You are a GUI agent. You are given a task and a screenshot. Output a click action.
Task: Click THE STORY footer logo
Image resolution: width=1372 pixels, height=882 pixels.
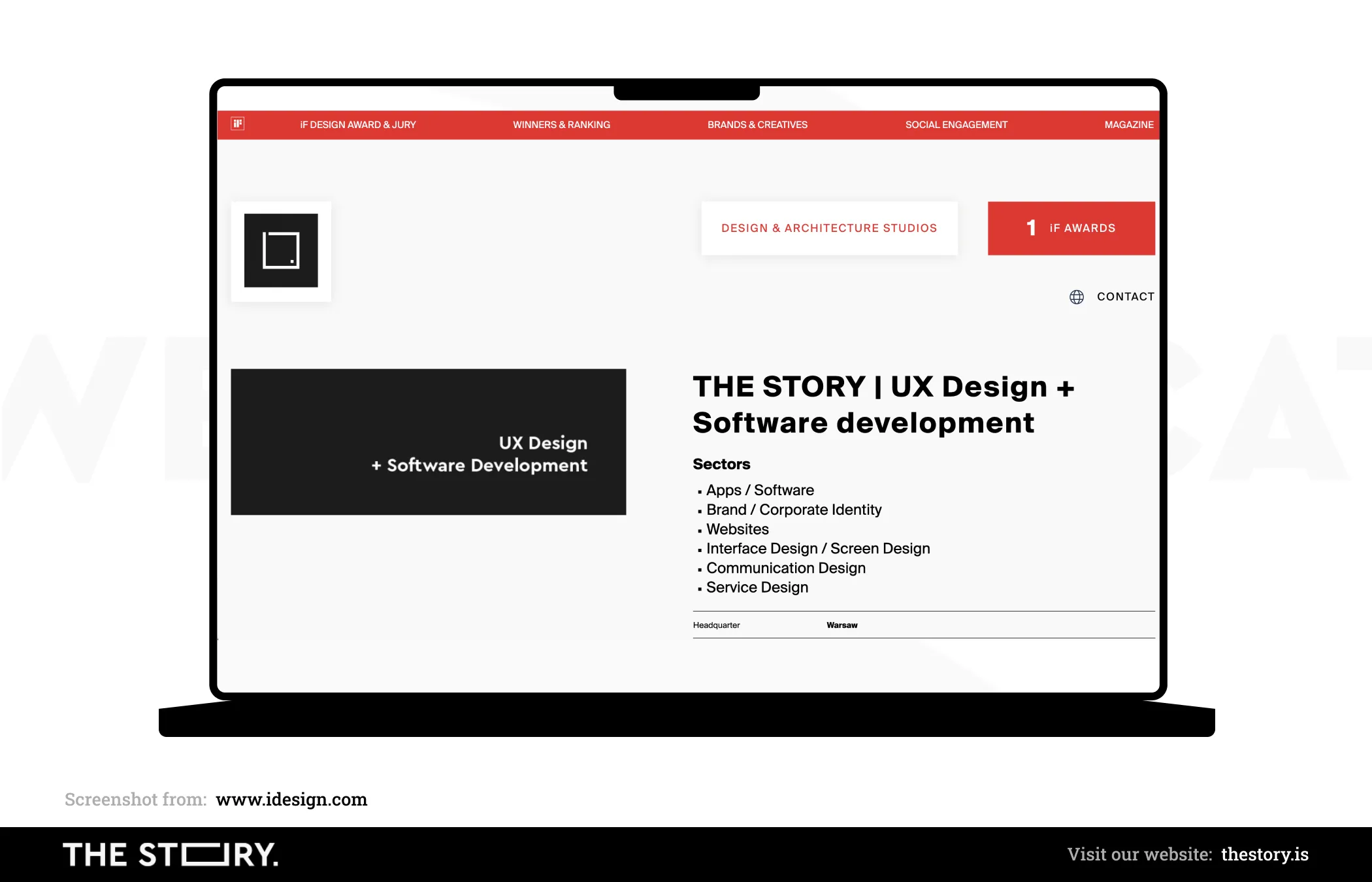click(x=171, y=855)
